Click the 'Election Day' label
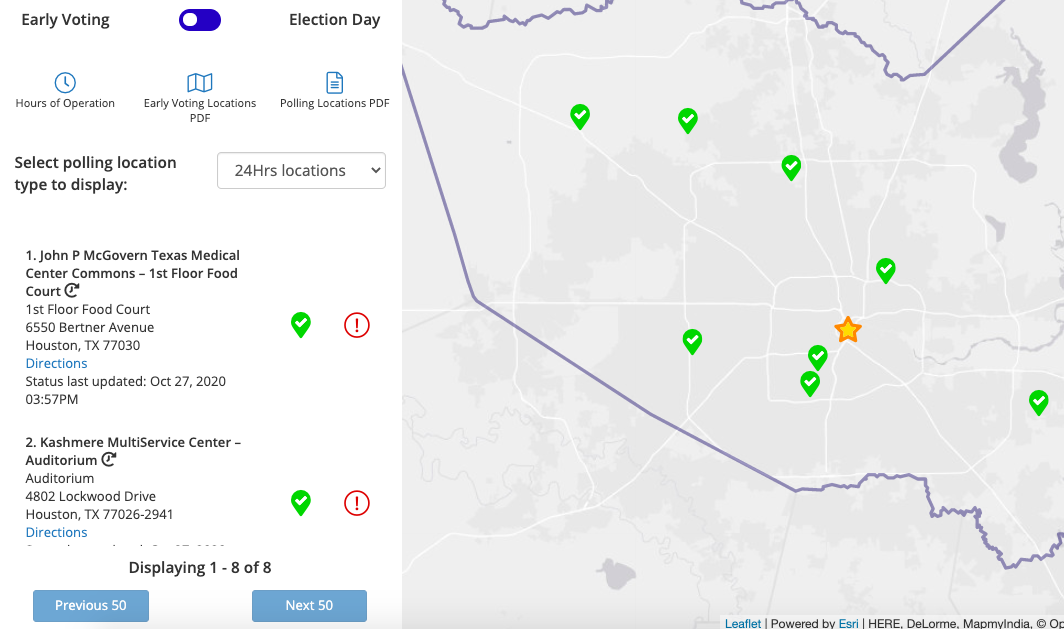 [335, 20]
